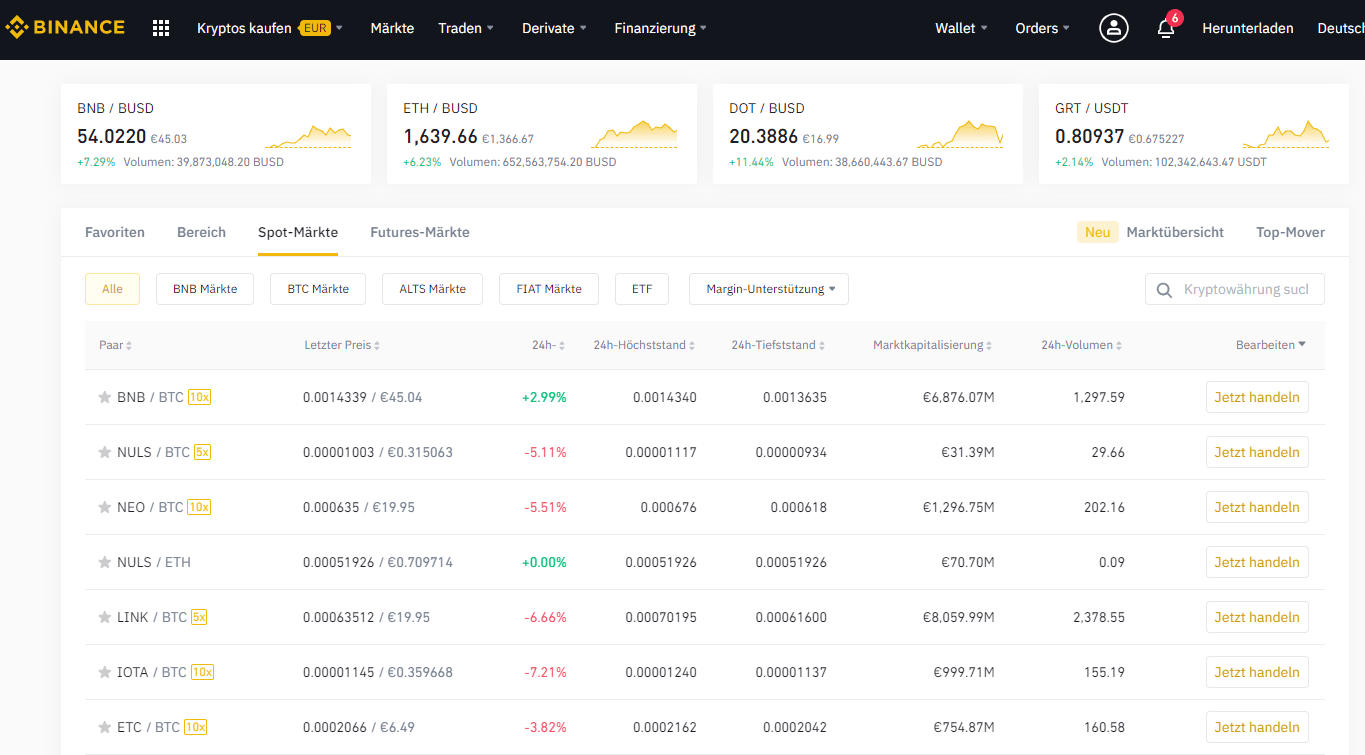Filter by BTC Märkte
The width and height of the screenshot is (1365, 755).
tap(318, 289)
